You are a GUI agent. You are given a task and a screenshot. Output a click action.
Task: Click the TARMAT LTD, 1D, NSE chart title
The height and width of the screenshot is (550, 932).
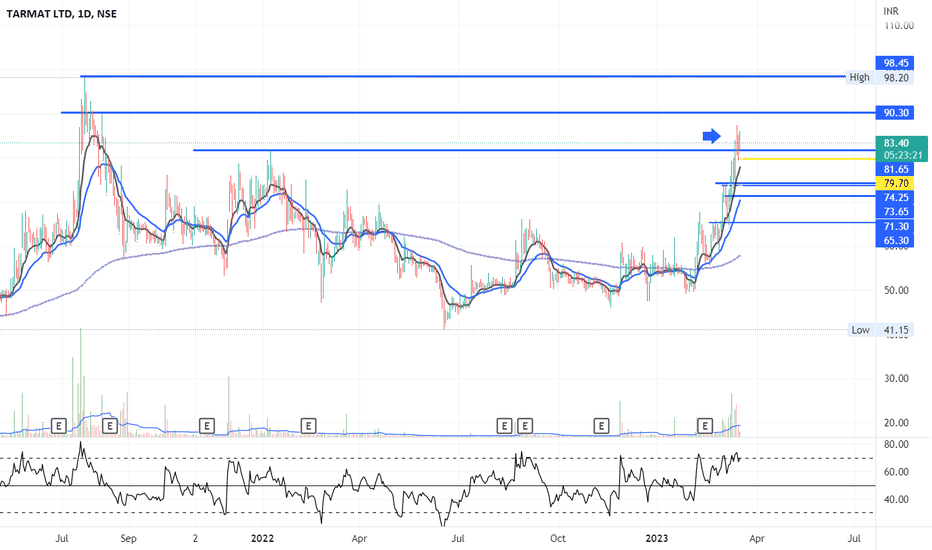(x=62, y=14)
